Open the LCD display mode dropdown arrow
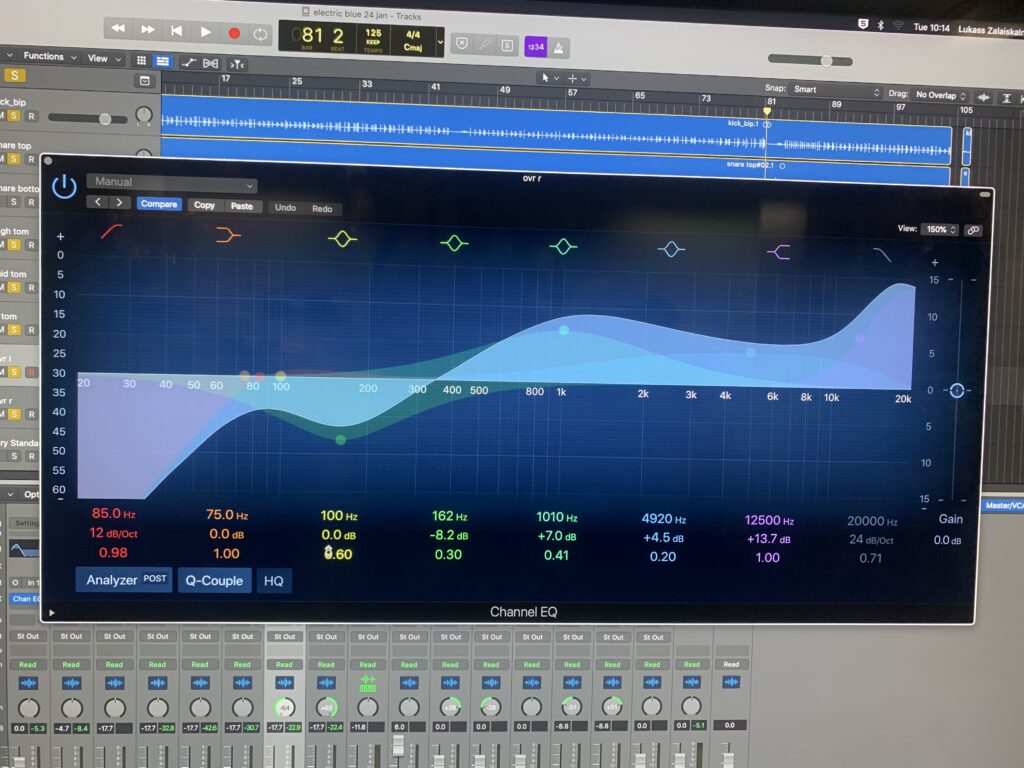Viewport: 1024px width, 768px height. pos(440,42)
